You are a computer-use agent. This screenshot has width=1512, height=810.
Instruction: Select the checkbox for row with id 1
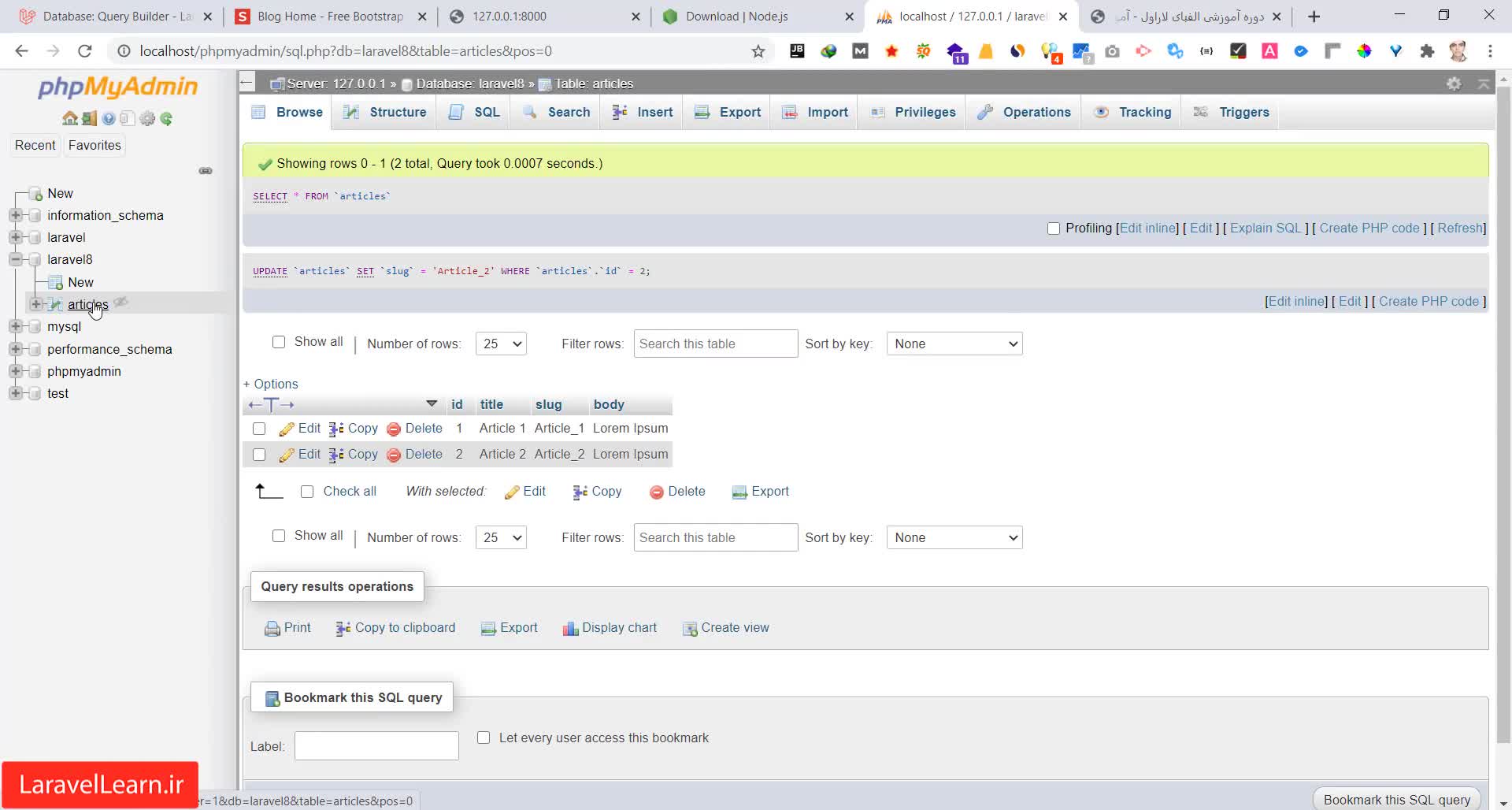pos(259,429)
